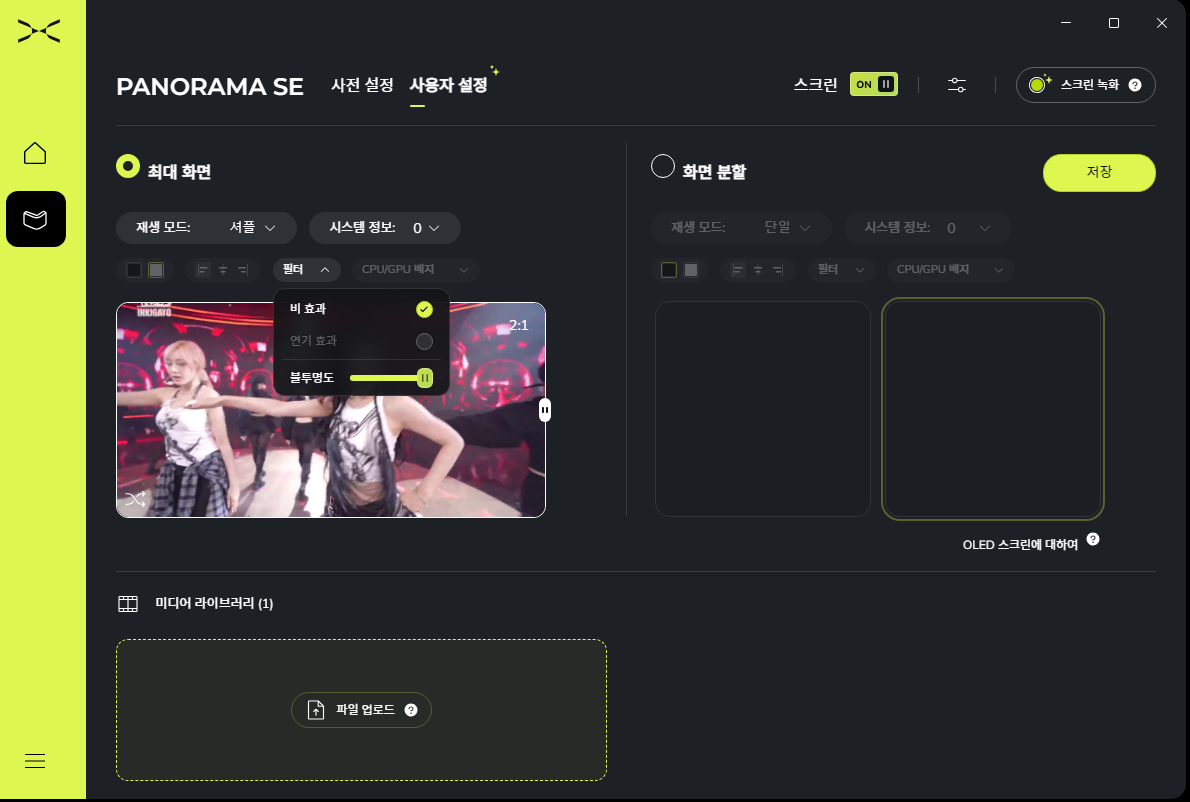Open the 재생 모드 단일 dropdown
Viewport: 1190px width, 802px height.
tap(741, 228)
